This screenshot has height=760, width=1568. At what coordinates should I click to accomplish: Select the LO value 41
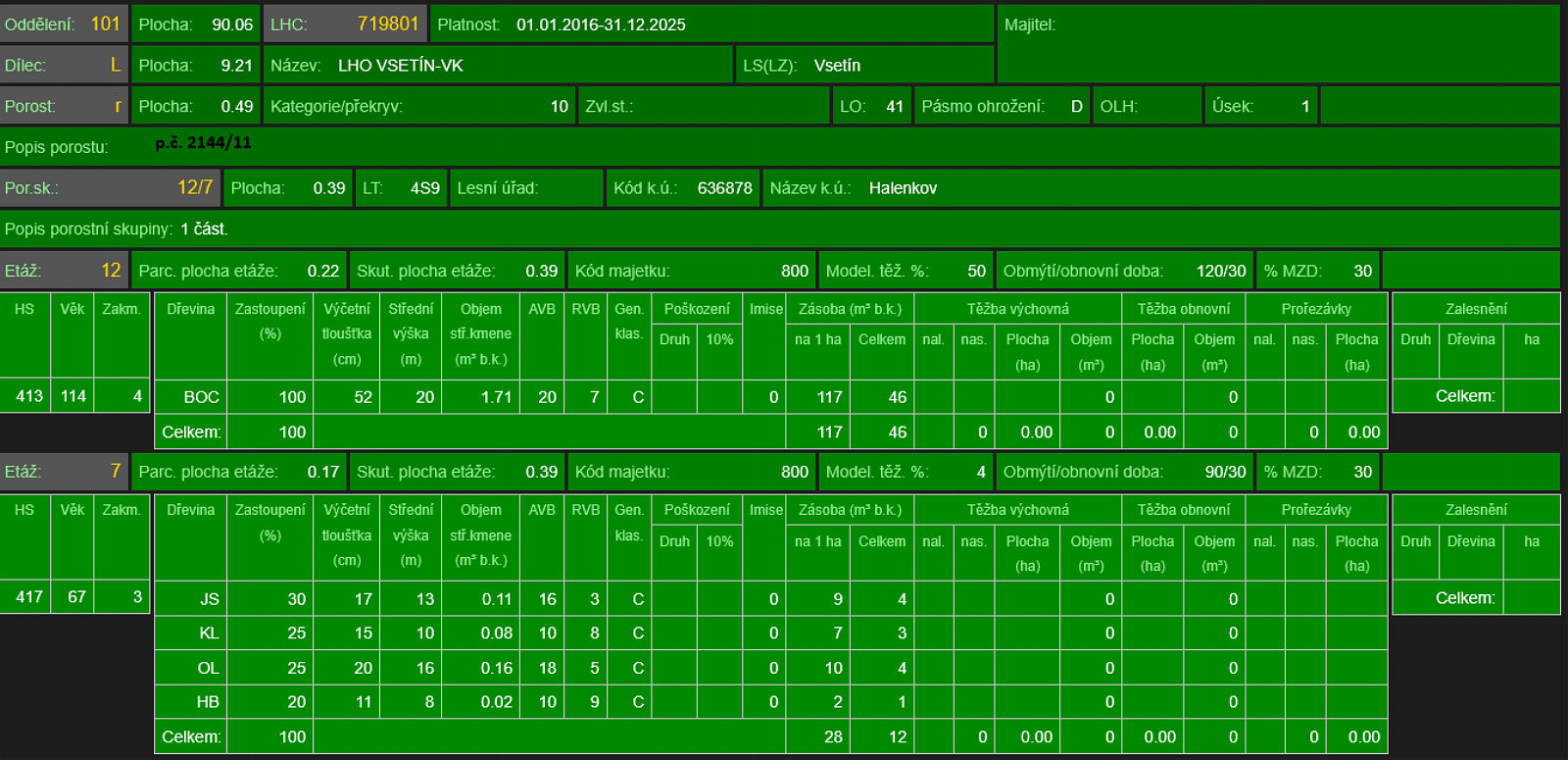(x=894, y=106)
